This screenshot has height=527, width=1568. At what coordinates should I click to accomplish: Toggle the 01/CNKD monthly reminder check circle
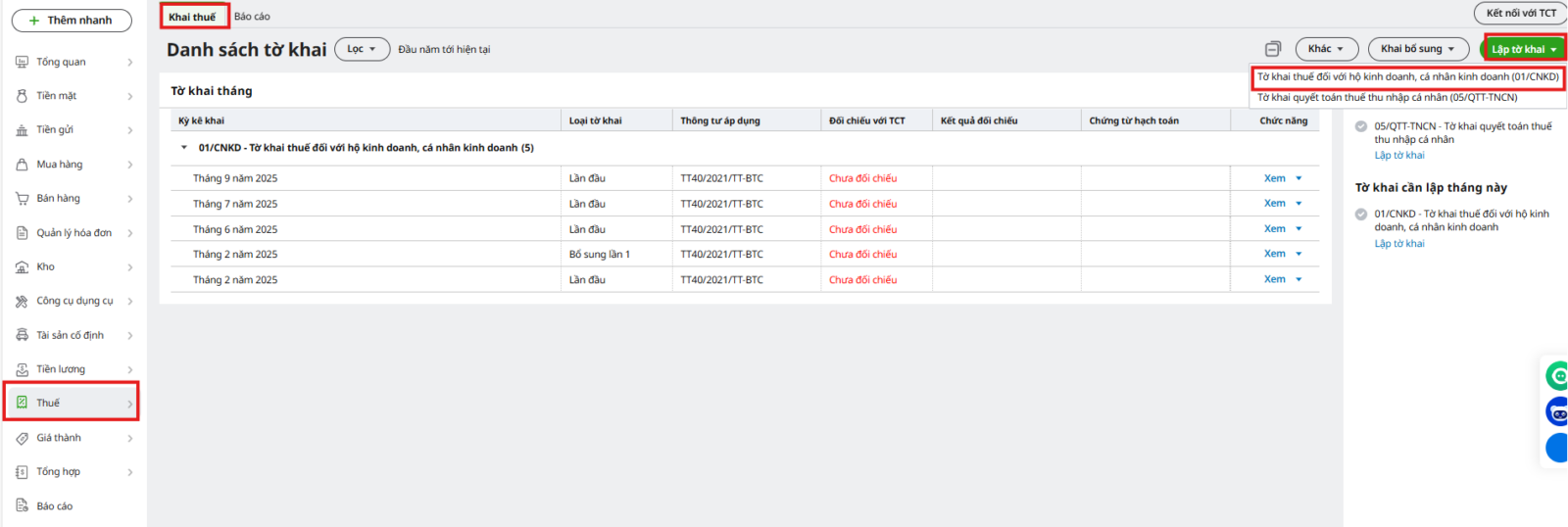(x=1361, y=215)
